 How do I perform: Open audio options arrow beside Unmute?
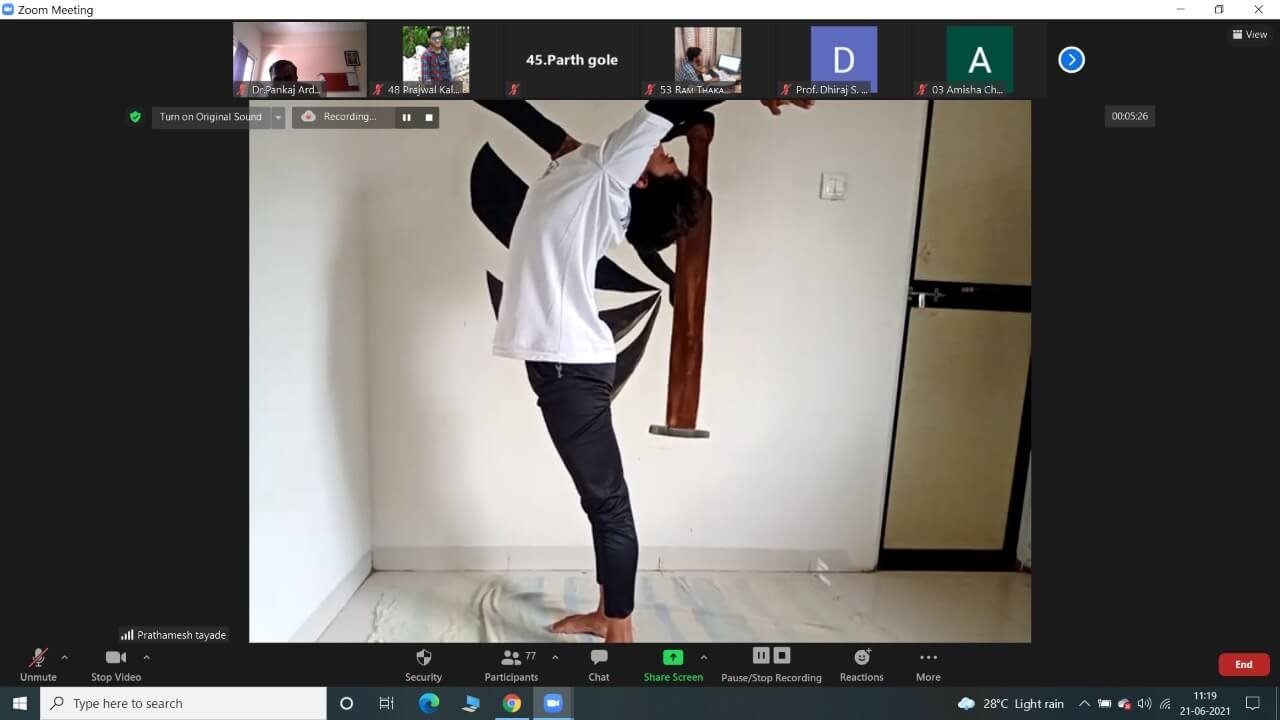[x=65, y=657]
